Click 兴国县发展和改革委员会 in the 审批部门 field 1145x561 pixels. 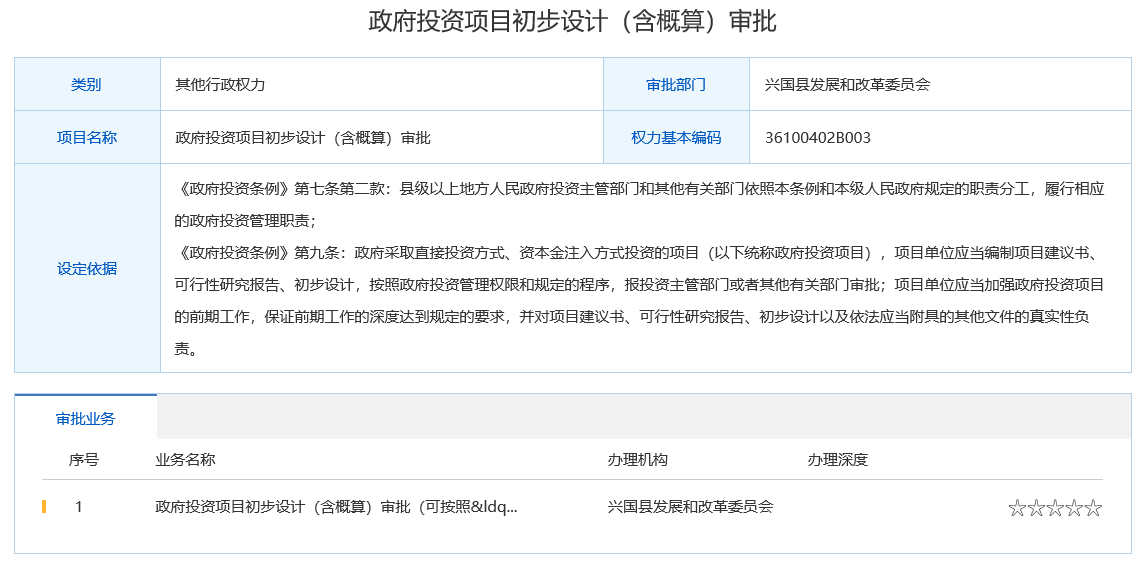tap(847, 85)
